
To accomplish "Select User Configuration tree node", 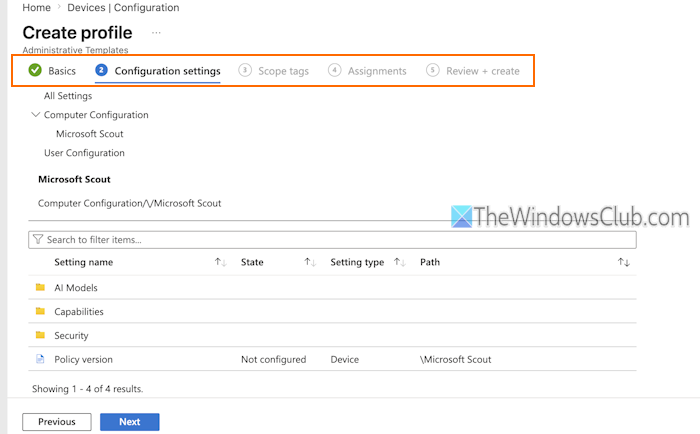I will point(84,153).
